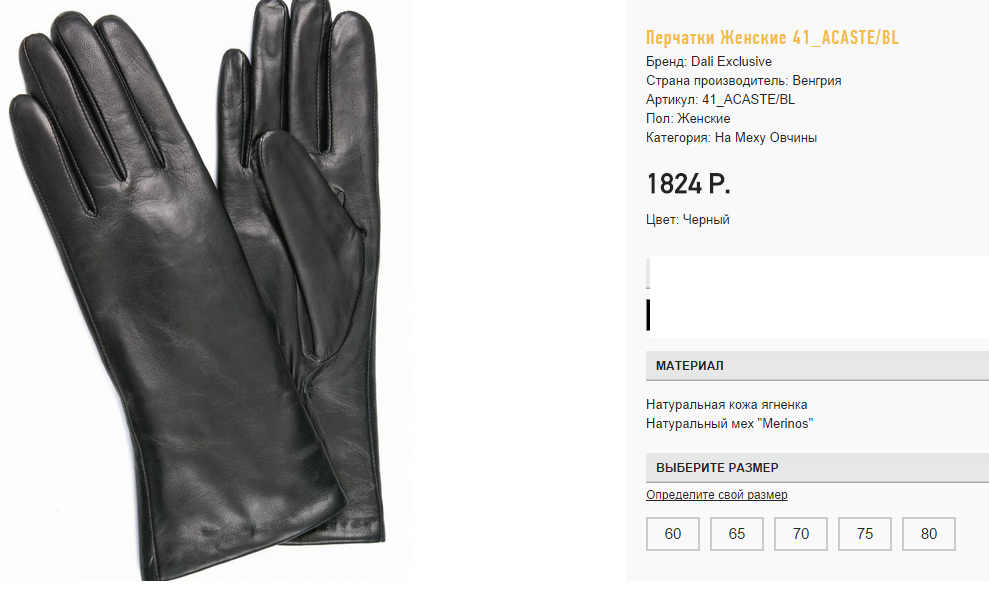The image size is (989, 599).
Task: Click the Страна производитель Венгрия line
Action: pyautogui.click(x=744, y=81)
